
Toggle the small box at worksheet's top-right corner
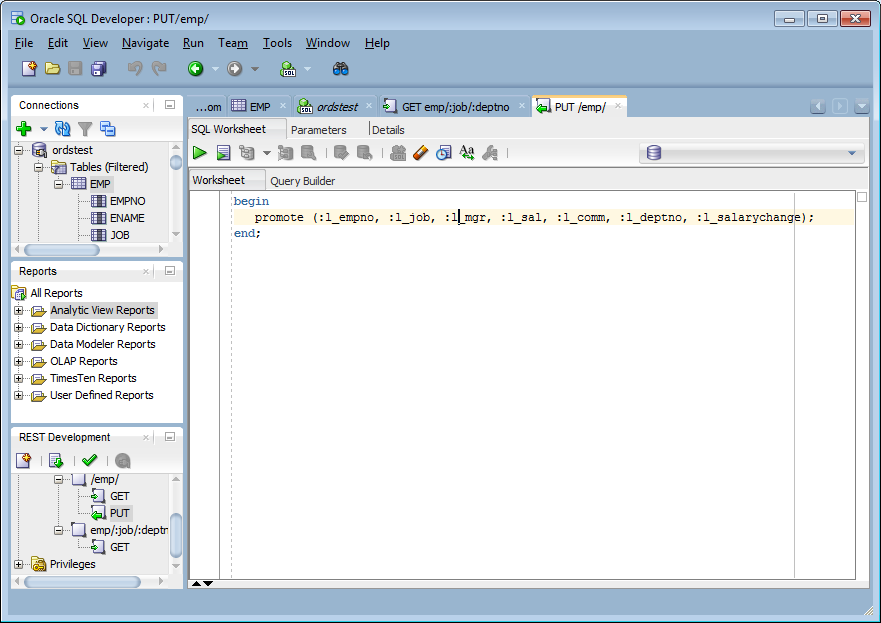pyautogui.click(x=862, y=197)
